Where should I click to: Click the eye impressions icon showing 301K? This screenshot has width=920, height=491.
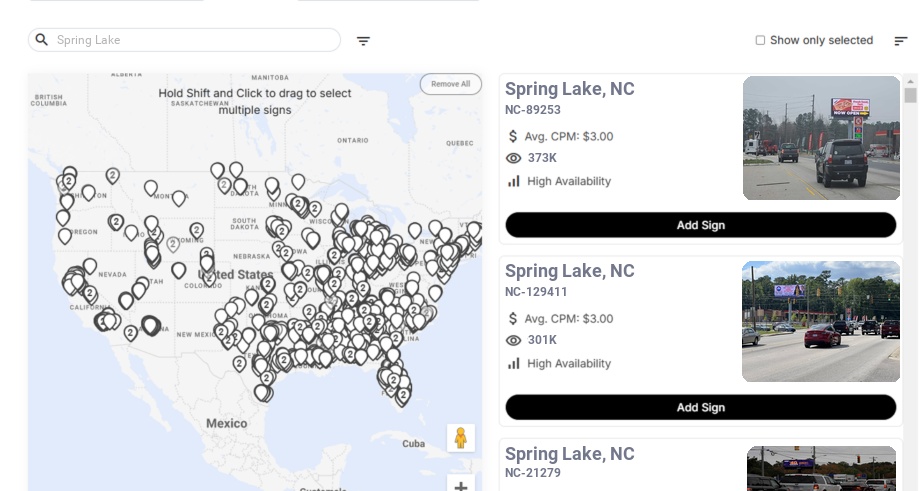514,340
